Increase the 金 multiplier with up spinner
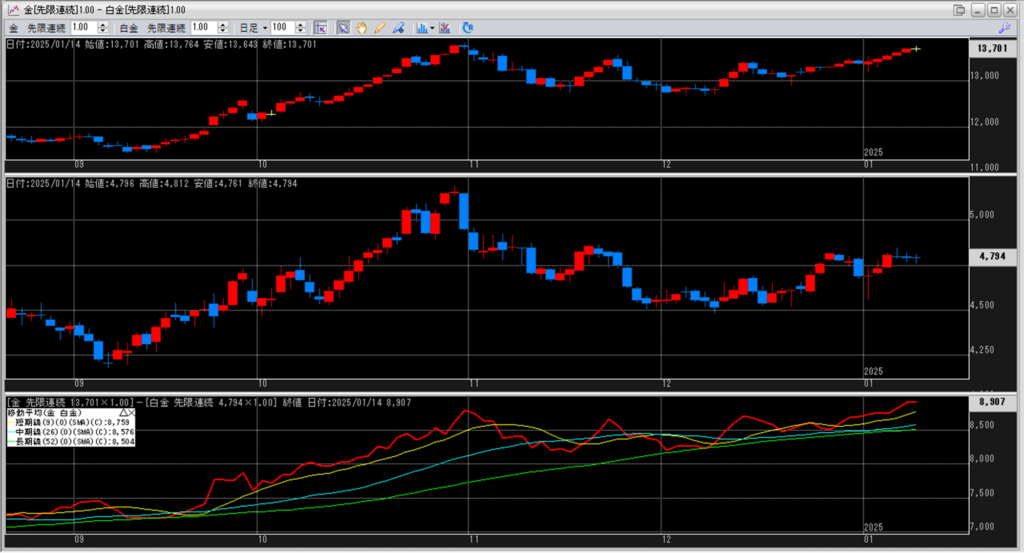This screenshot has width=1024, height=553. click(x=103, y=25)
